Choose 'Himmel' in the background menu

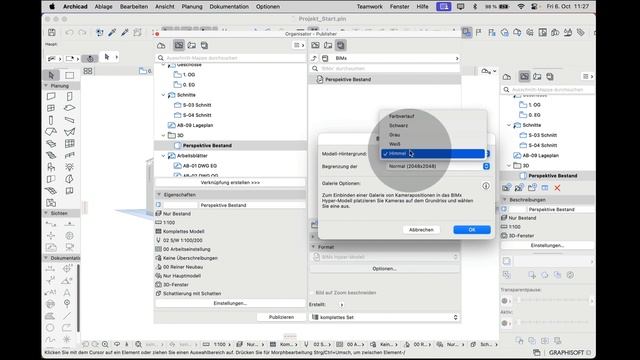(x=433, y=153)
